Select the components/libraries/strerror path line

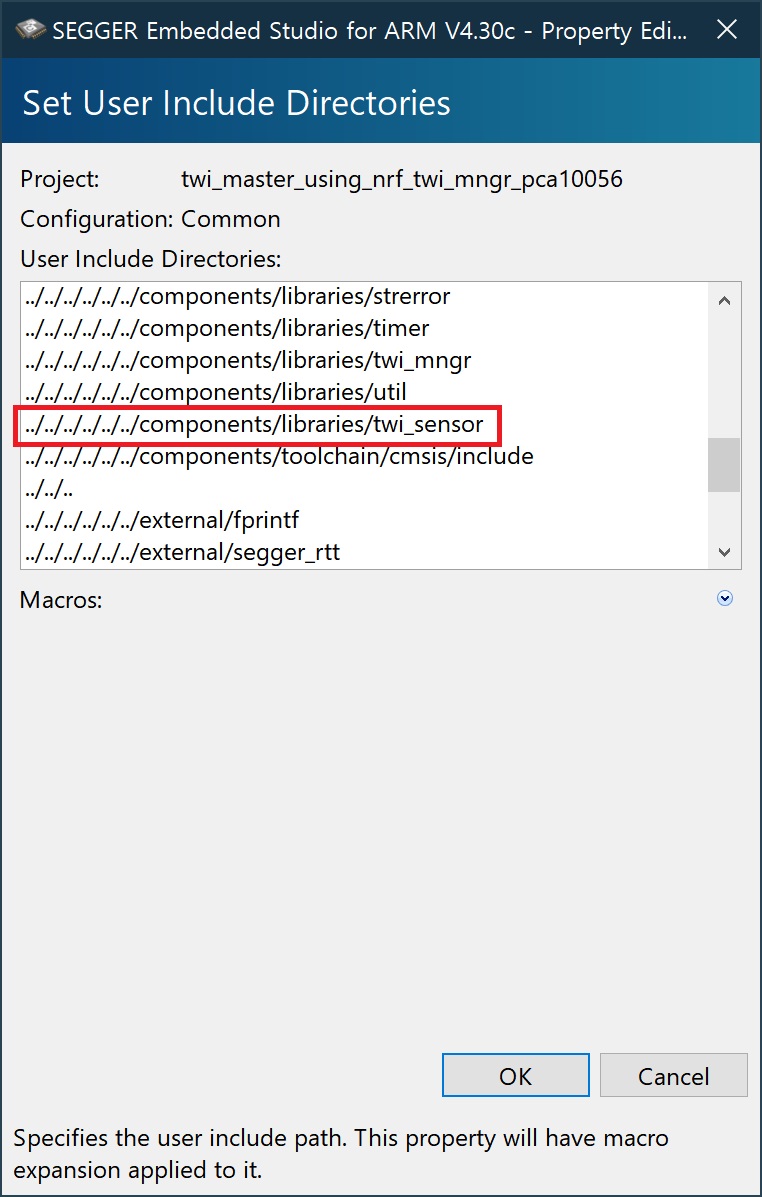pos(237,296)
